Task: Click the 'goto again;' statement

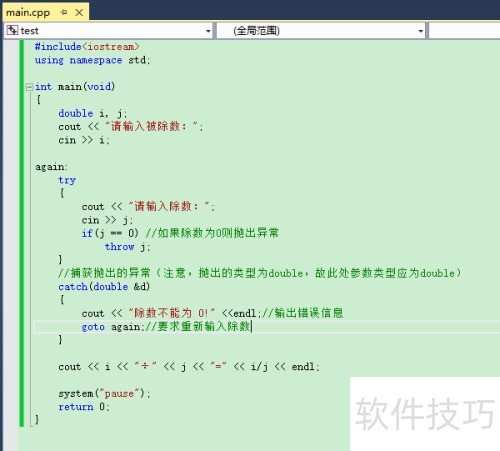Action: (x=112, y=327)
